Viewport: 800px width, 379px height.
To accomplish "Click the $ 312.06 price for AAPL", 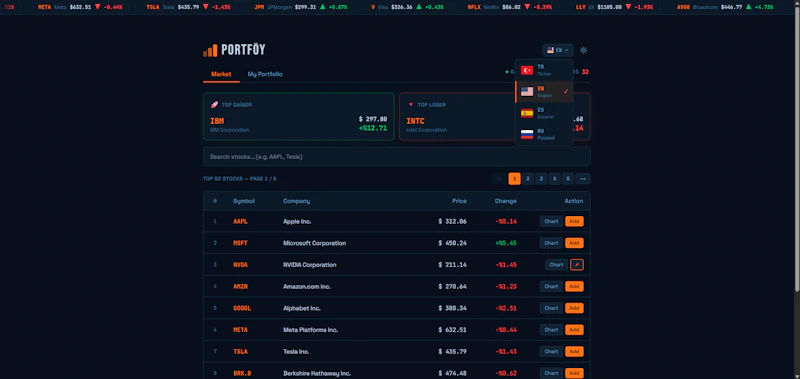I will coord(453,221).
